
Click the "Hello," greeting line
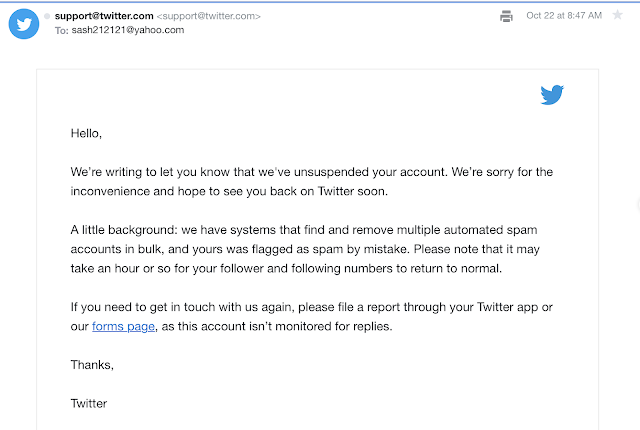pos(86,132)
